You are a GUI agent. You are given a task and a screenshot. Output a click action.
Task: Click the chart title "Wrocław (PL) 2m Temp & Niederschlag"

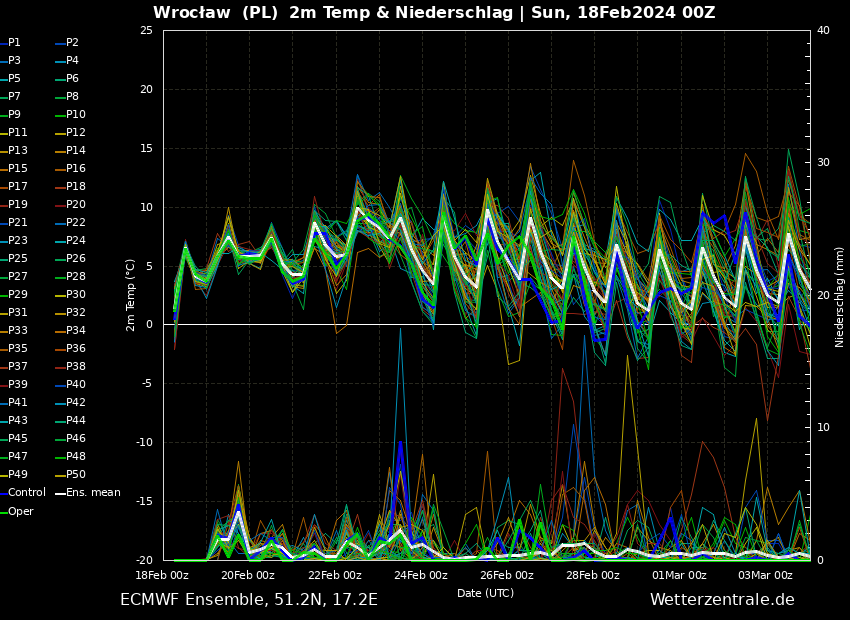pos(333,12)
